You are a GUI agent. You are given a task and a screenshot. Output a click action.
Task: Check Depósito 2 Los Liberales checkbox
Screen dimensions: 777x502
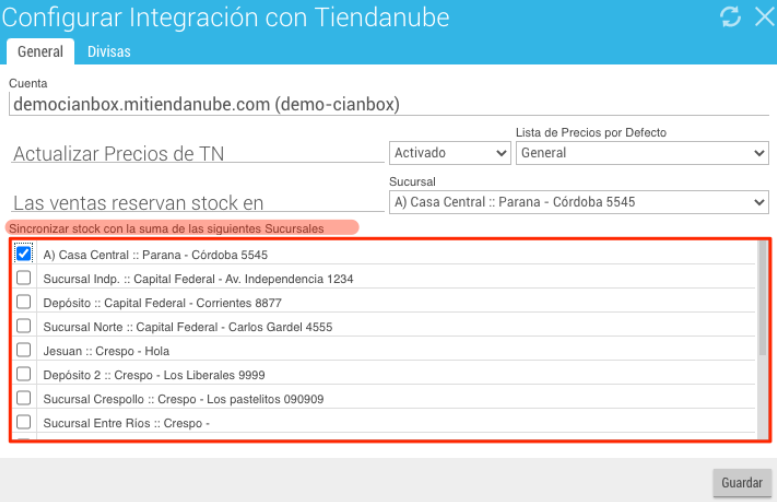tap(23, 374)
